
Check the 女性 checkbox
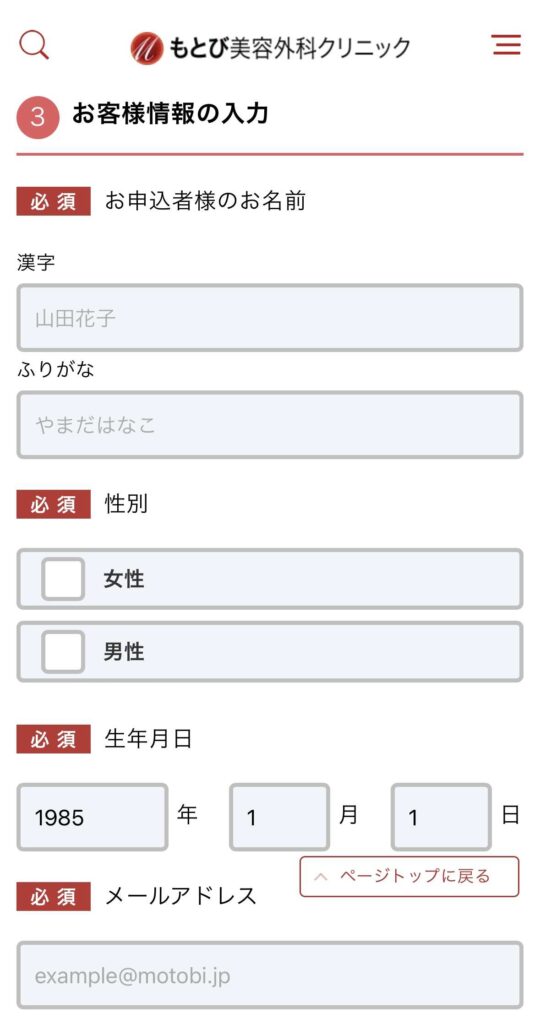pyautogui.click(x=63, y=579)
